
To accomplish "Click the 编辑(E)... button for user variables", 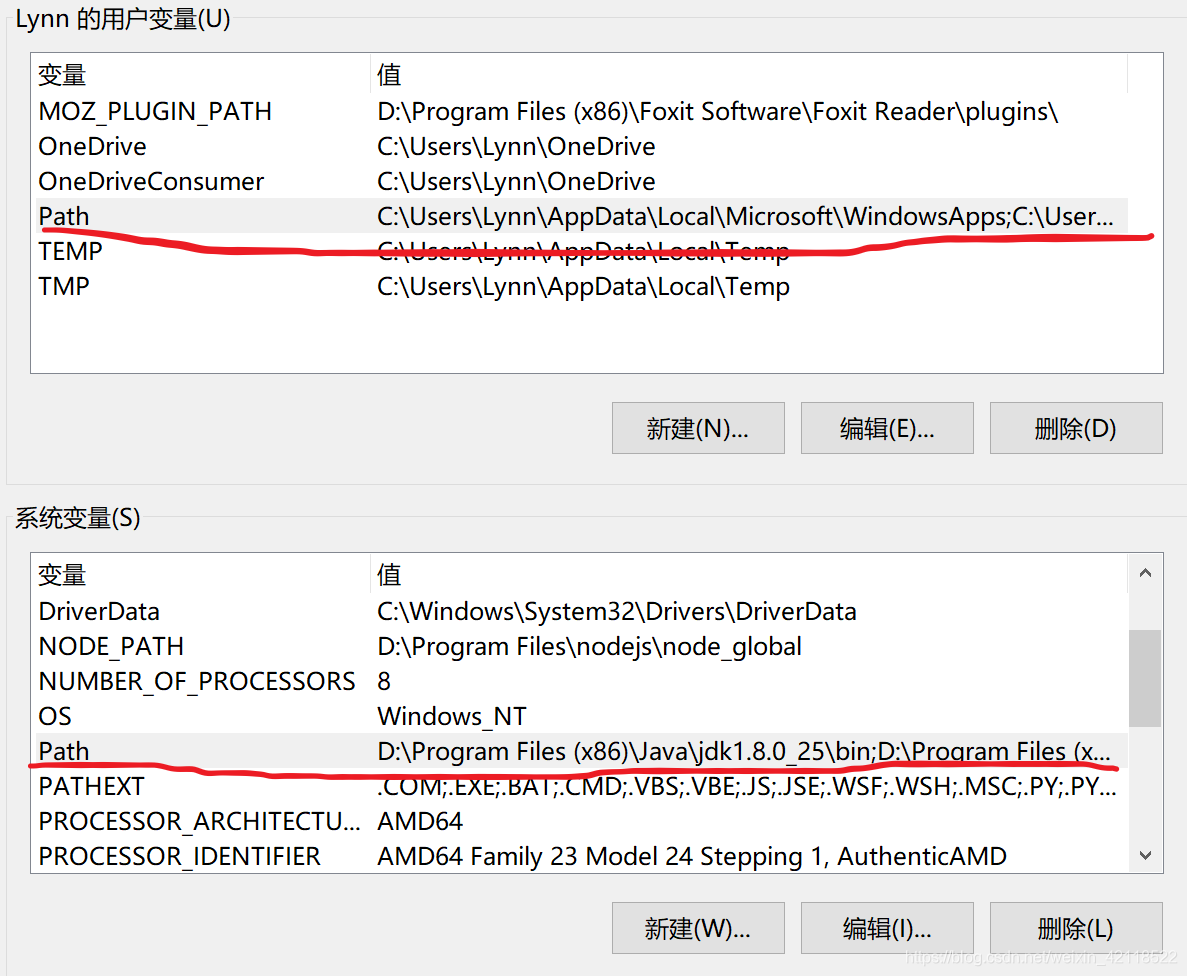I will tap(887, 429).
